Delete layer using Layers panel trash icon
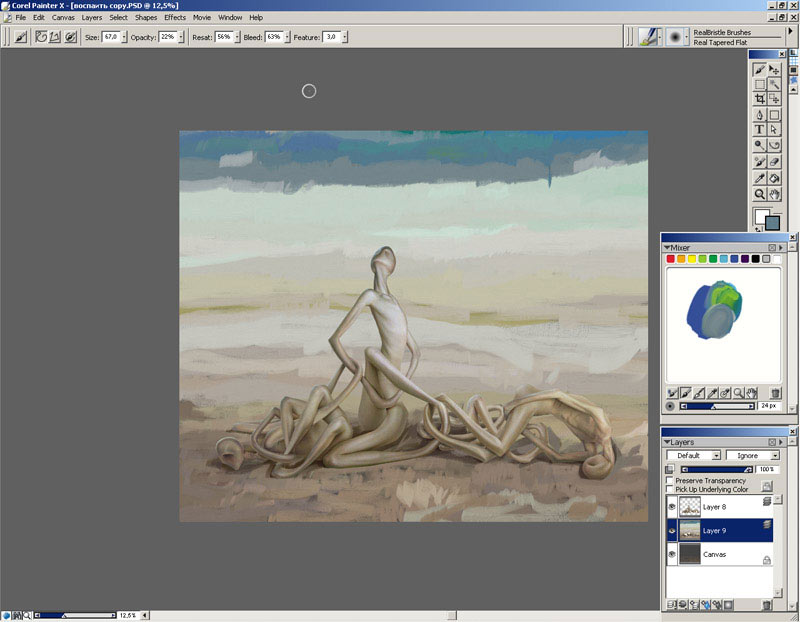This screenshot has height=622, width=800. click(x=767, y=605)
